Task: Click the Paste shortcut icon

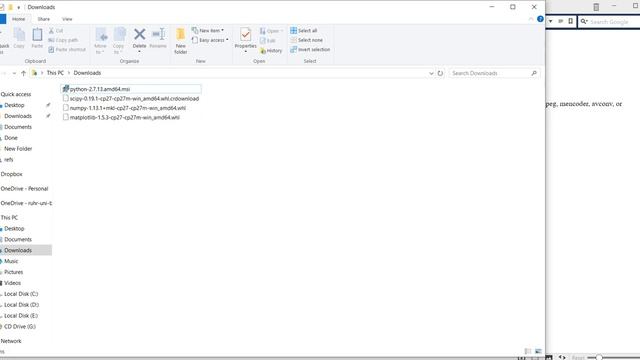Action: click(x=51, y=49)
